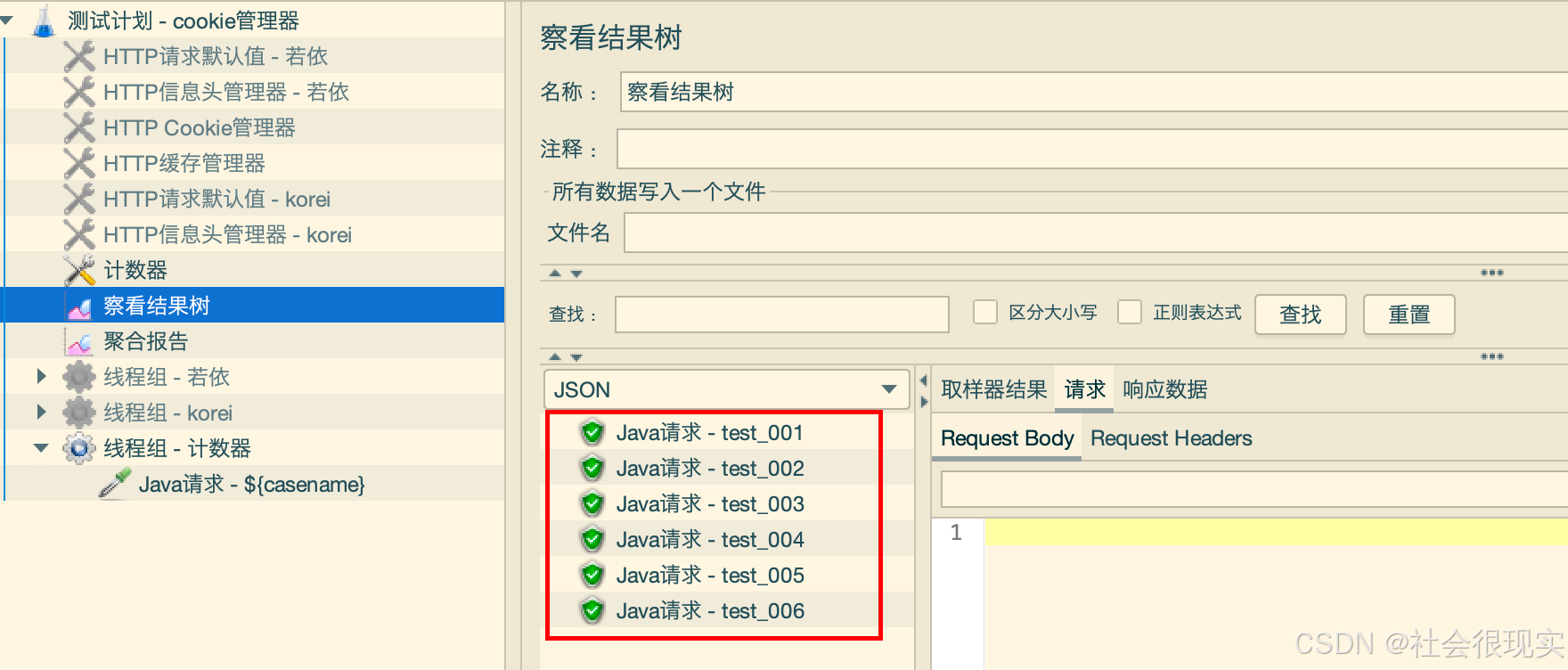
Task: Click the 察看结果树 listener icon
Action: click(x=79, y=307)
